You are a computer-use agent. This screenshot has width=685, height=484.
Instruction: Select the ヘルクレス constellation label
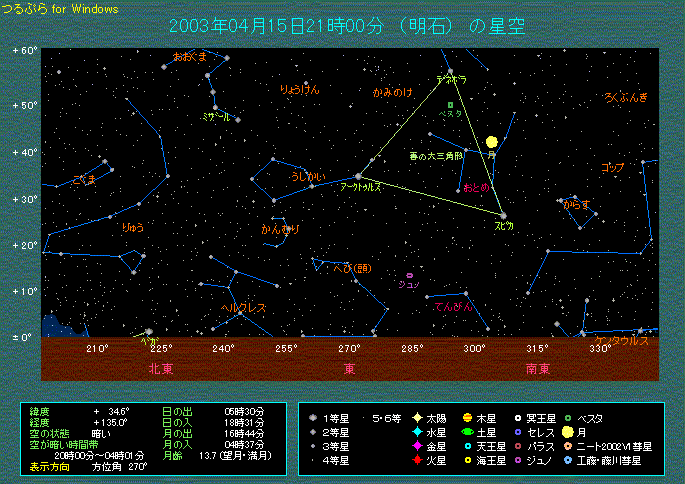pyautogui.click(x=242, y=307)
